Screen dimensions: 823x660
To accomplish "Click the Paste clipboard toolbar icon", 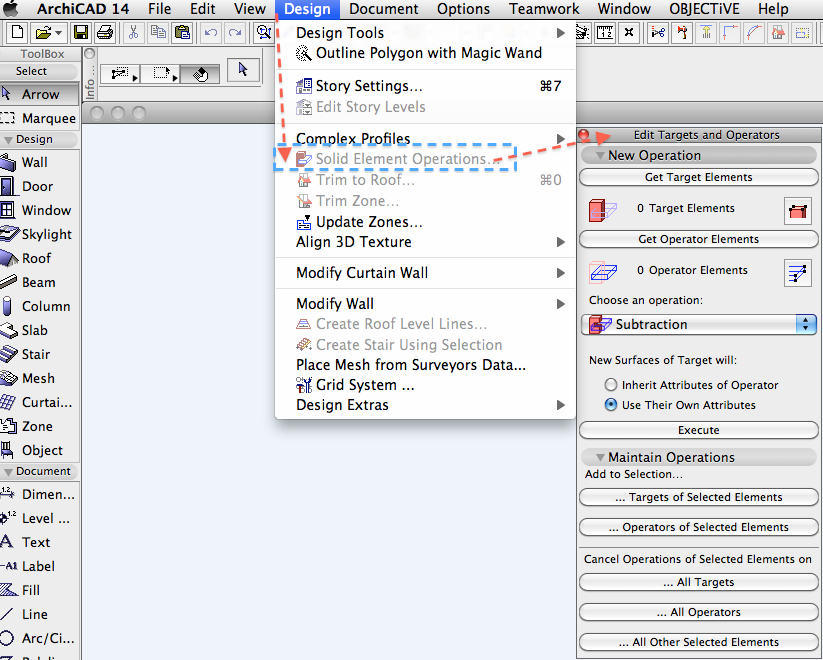I will tap(183, 33).
